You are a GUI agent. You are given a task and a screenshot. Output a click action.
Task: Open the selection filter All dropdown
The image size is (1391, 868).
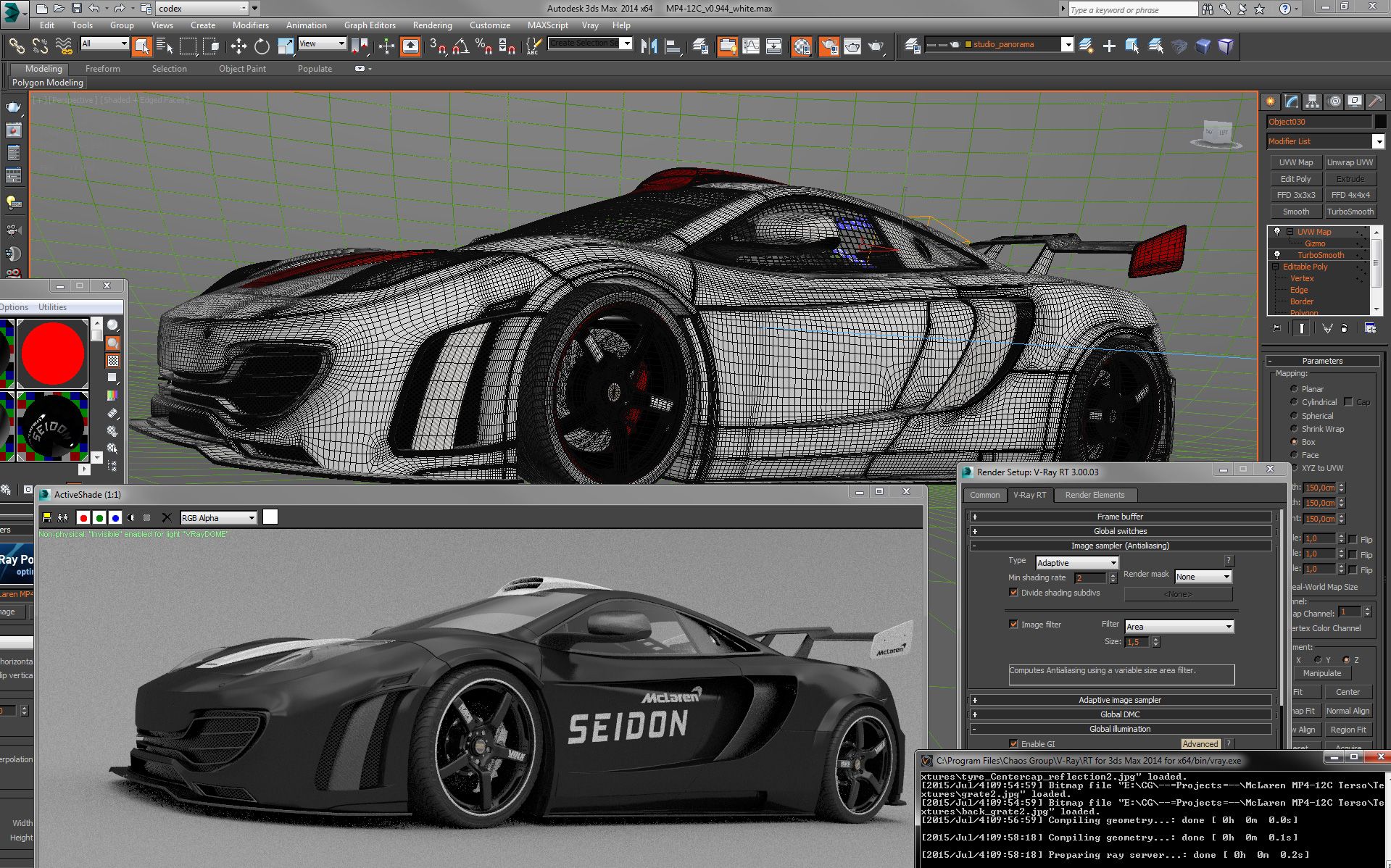pos(104,43)
